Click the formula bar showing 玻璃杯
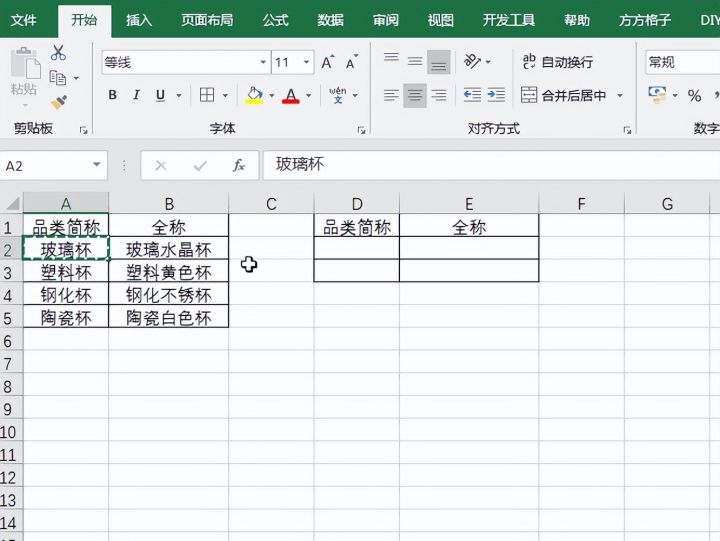This screenshot has width=720, height=541. [491, 165]
